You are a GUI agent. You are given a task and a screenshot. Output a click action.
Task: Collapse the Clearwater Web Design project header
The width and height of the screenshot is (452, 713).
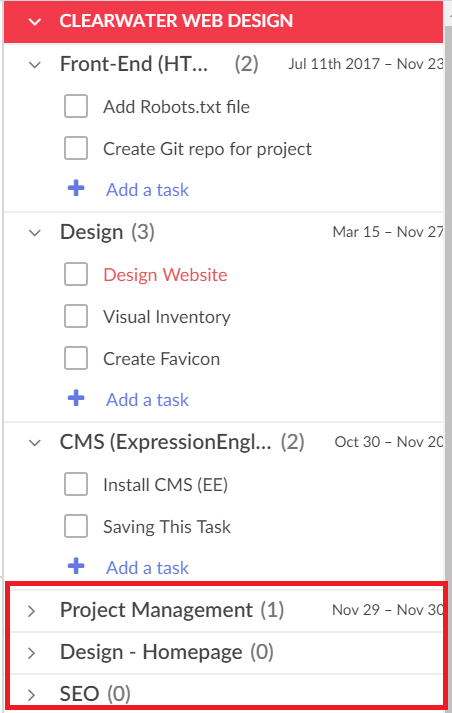tap(35, 22)
